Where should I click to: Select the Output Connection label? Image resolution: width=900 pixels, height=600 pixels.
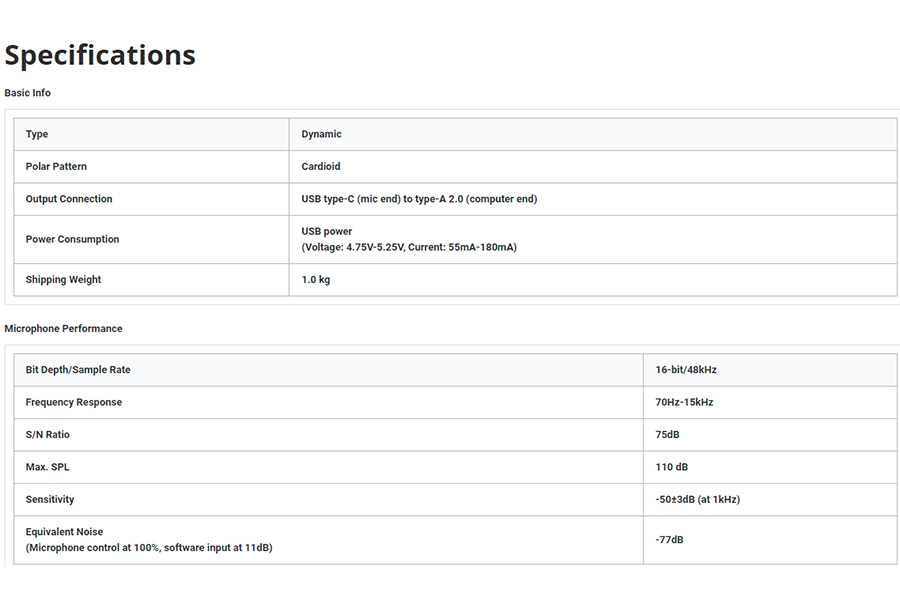pyautogui.click(x=69, y=199)
